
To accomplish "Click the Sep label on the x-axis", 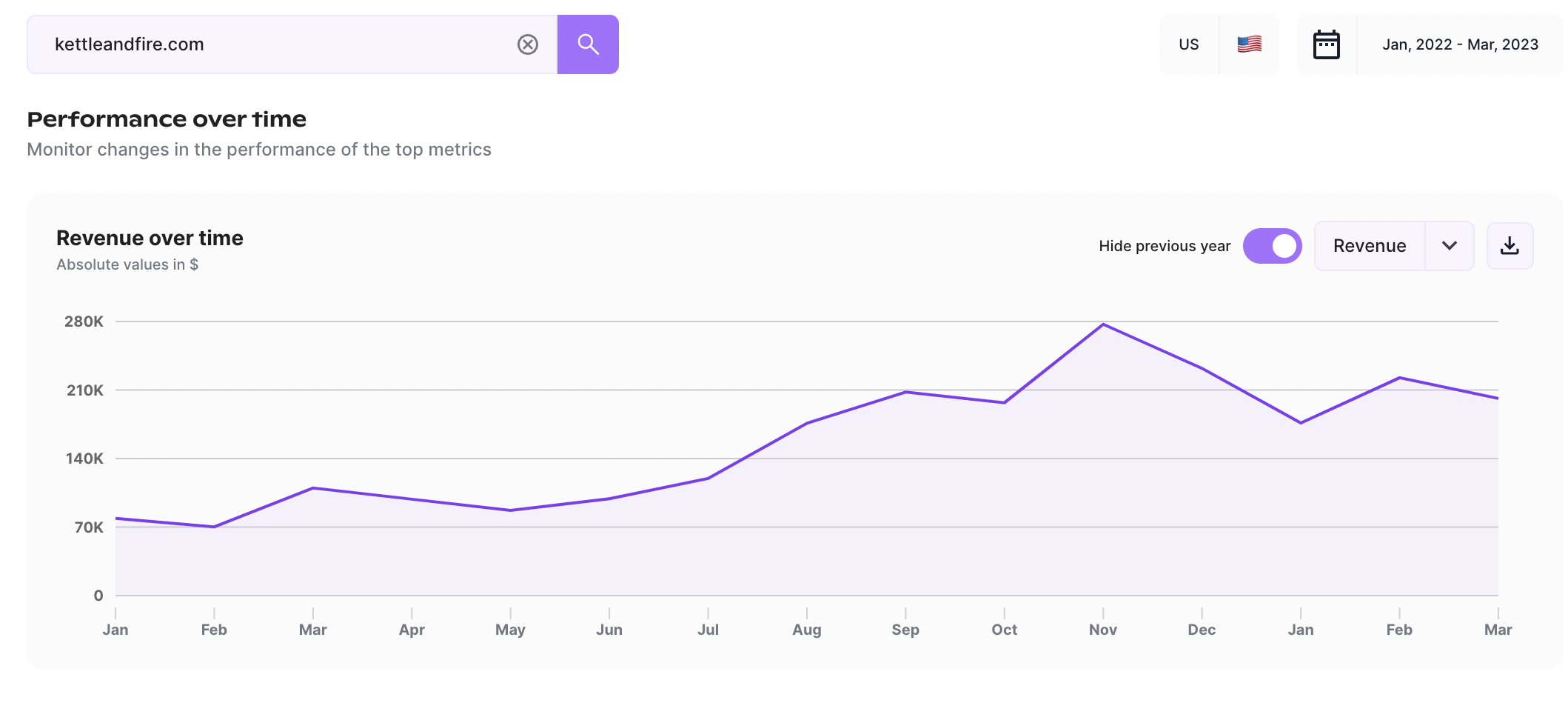I will pyautogui.click(x=905, y=630).
